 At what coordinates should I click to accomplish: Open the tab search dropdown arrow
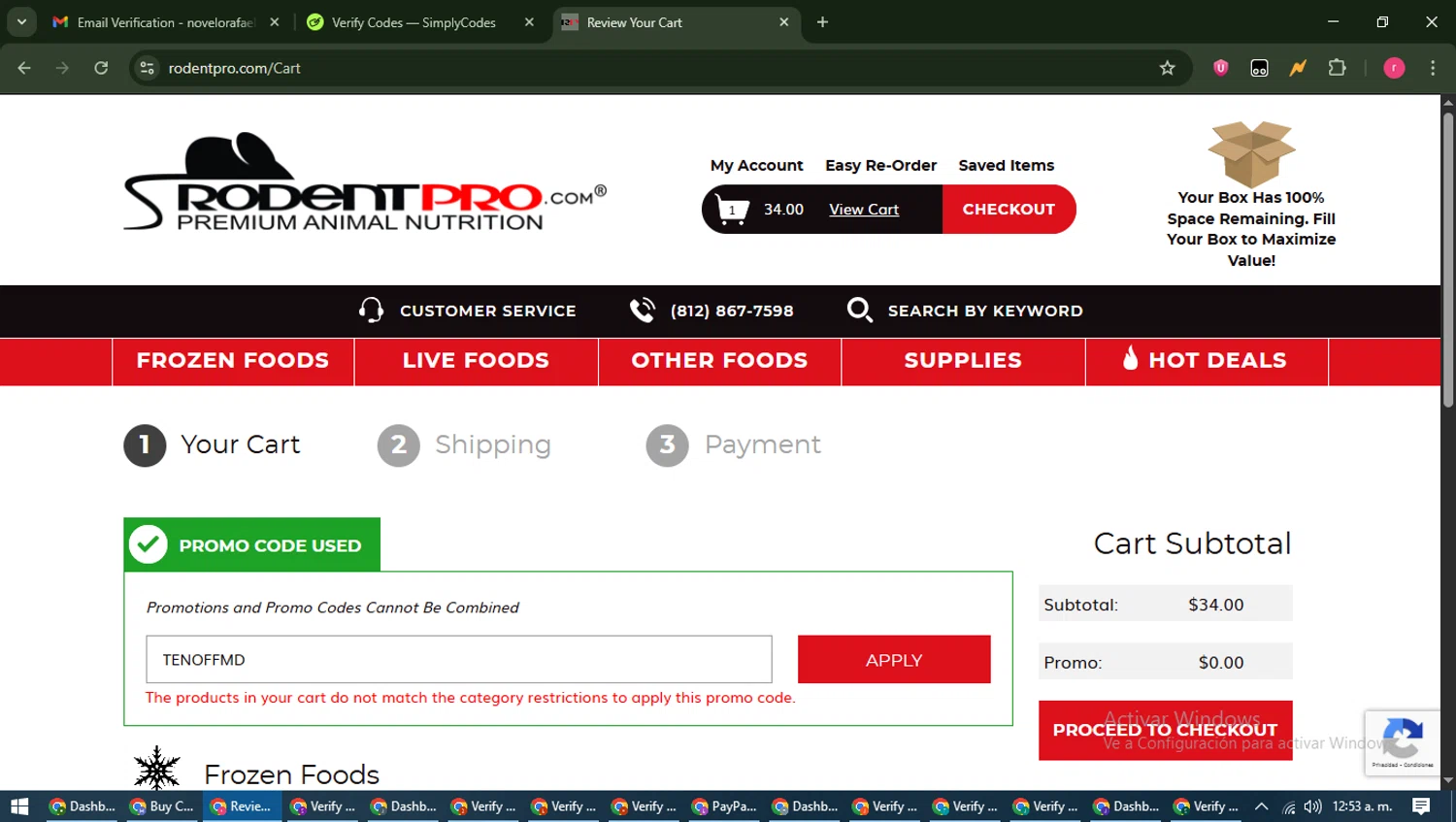(x=21, y=22)
